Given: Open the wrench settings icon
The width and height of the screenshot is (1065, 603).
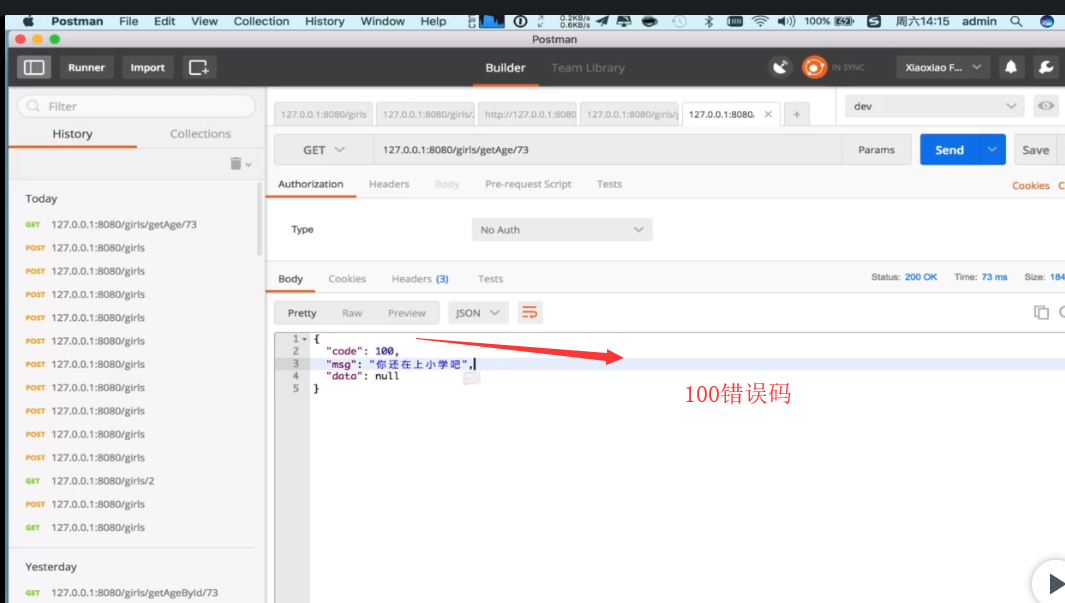Looking at the screenshot, I should tap(1046, 67).
